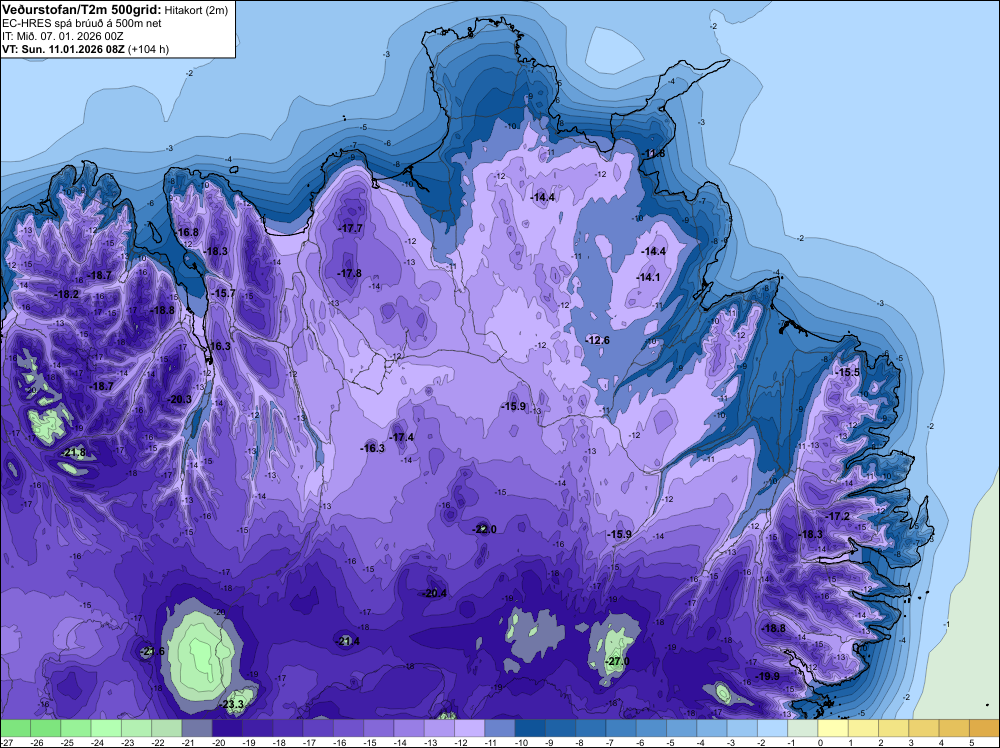Click the -17.4 temperature reading
The width and height of the screenshot is (1000, 748).
(402, 437)
